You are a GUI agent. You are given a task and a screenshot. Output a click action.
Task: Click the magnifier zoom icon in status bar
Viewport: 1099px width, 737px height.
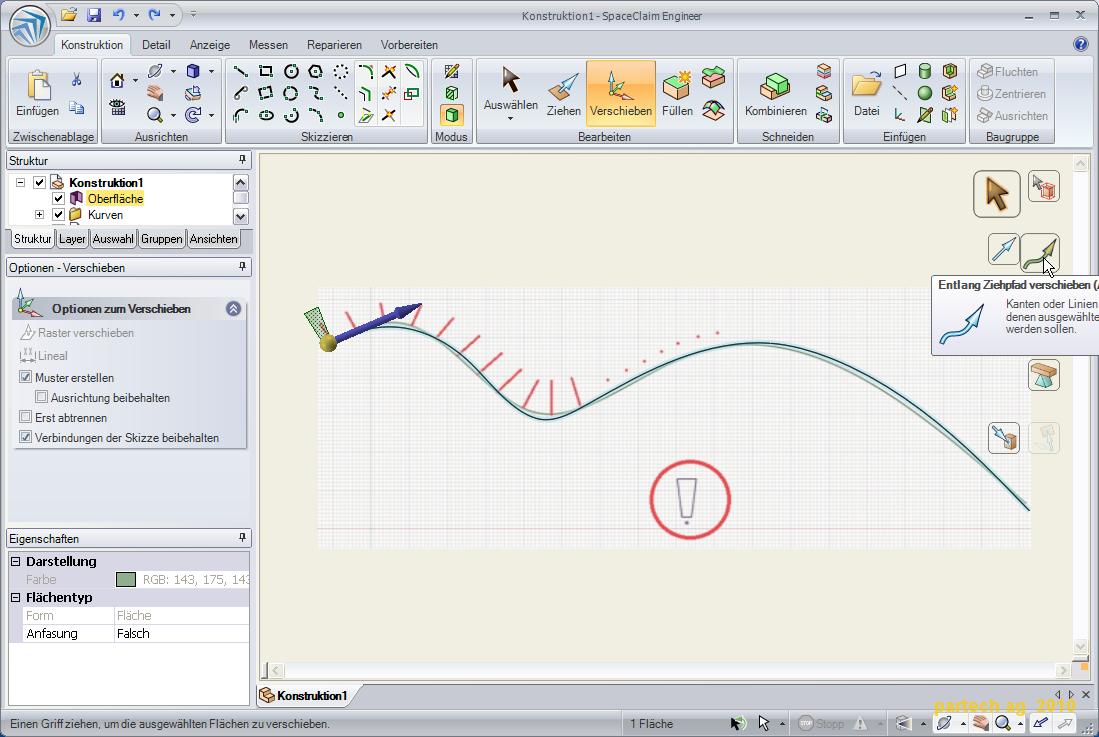1002,723
